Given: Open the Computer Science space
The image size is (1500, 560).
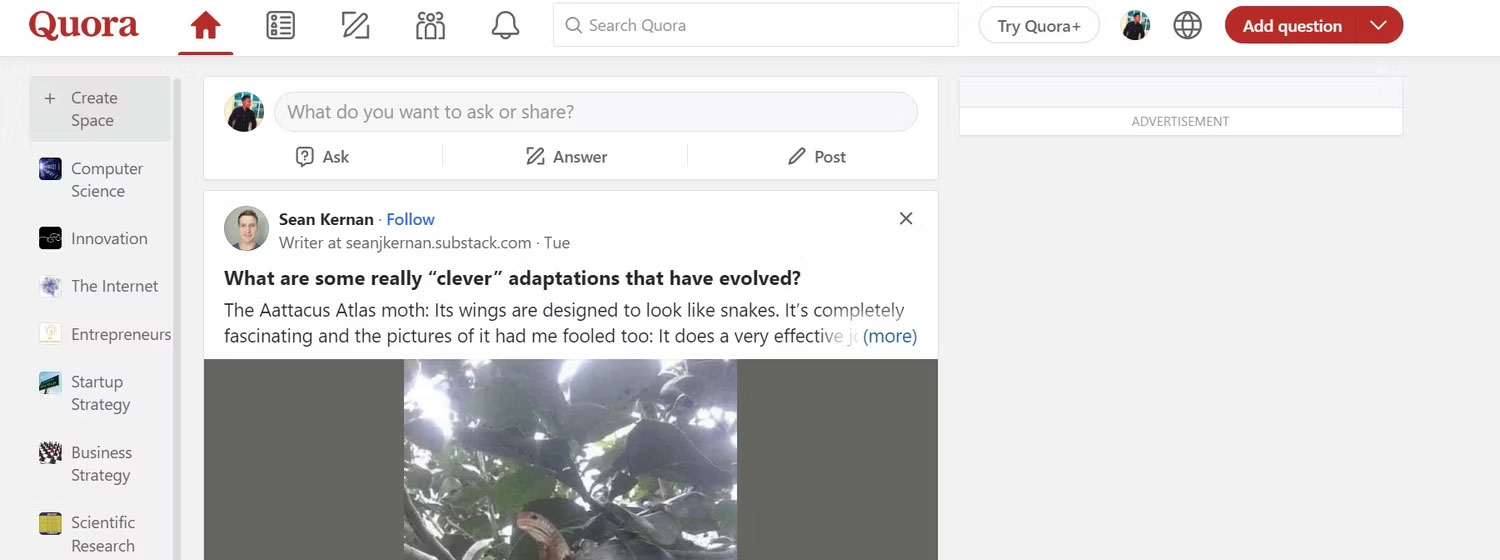Looking at the screenshot, I should 106,180.
